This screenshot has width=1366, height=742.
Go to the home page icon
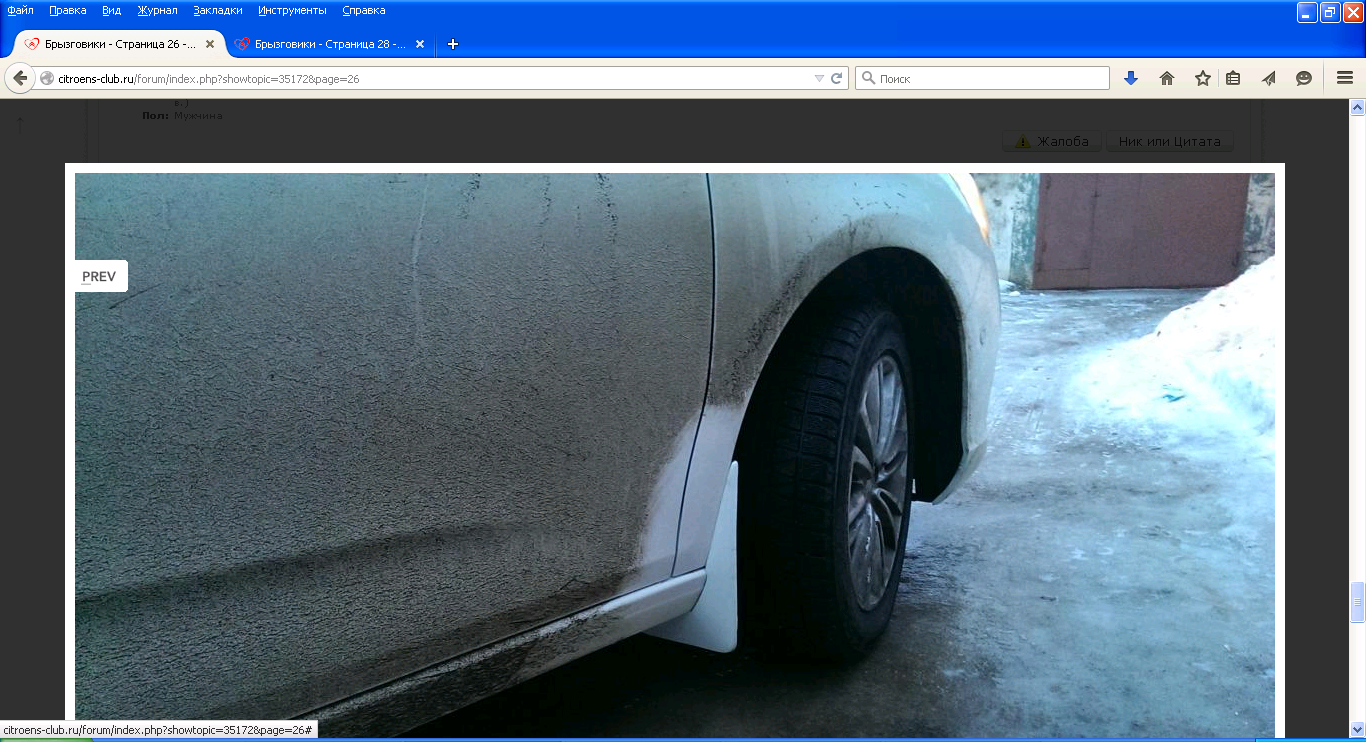(1167, 78)
